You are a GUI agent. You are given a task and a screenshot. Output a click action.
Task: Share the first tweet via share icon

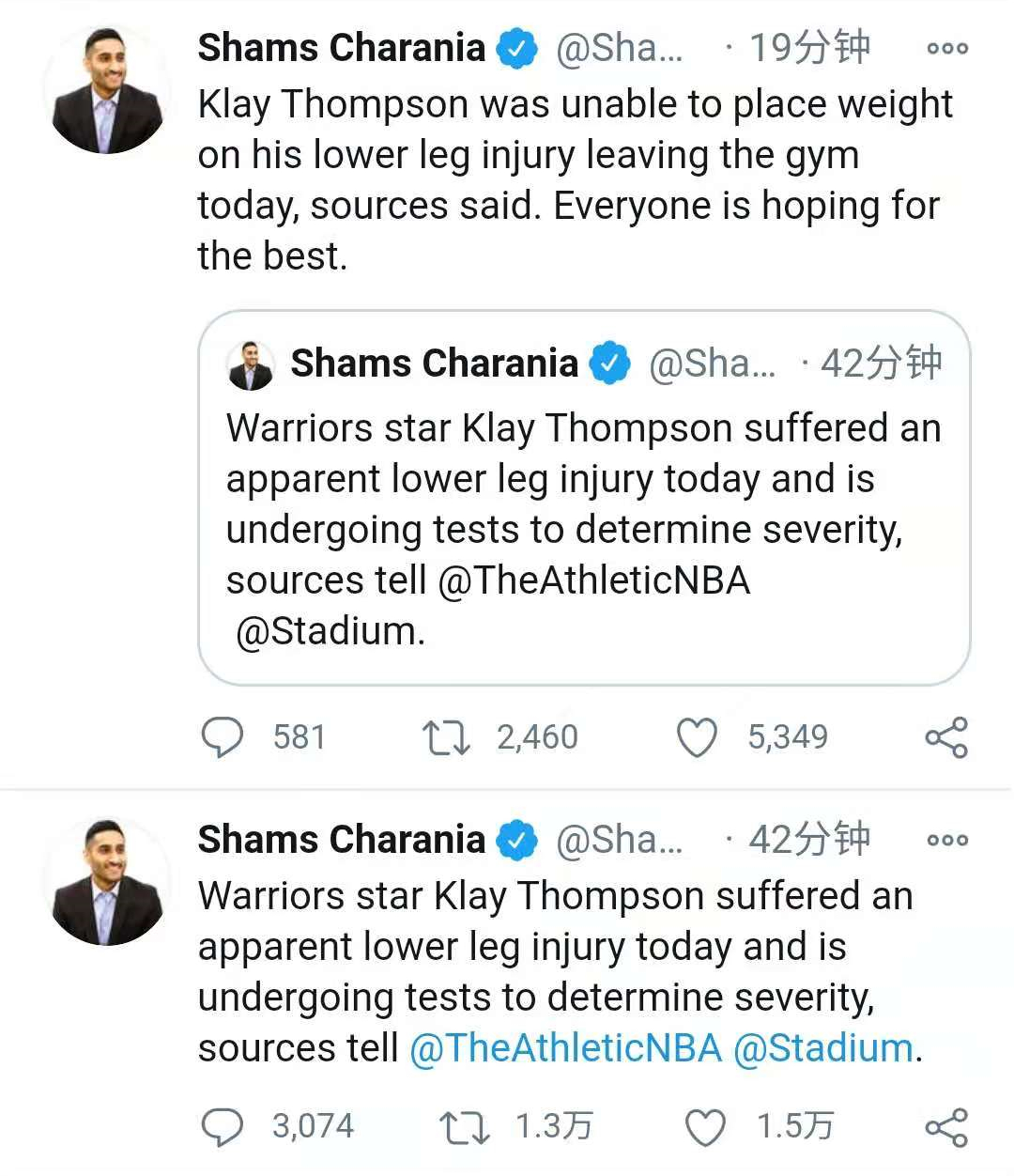pos(946,737)
